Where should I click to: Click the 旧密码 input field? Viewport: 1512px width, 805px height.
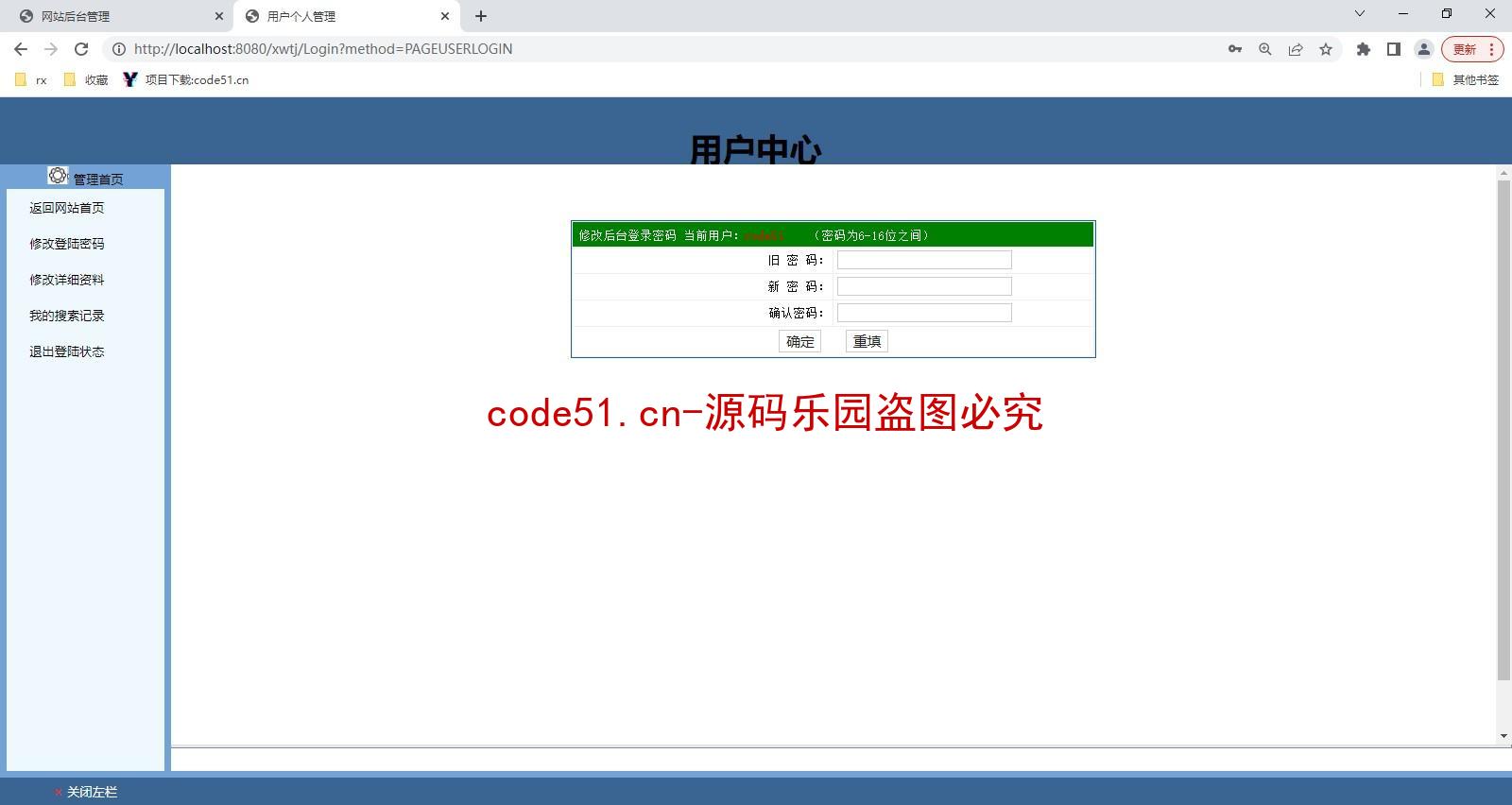[x=924, y=260]
